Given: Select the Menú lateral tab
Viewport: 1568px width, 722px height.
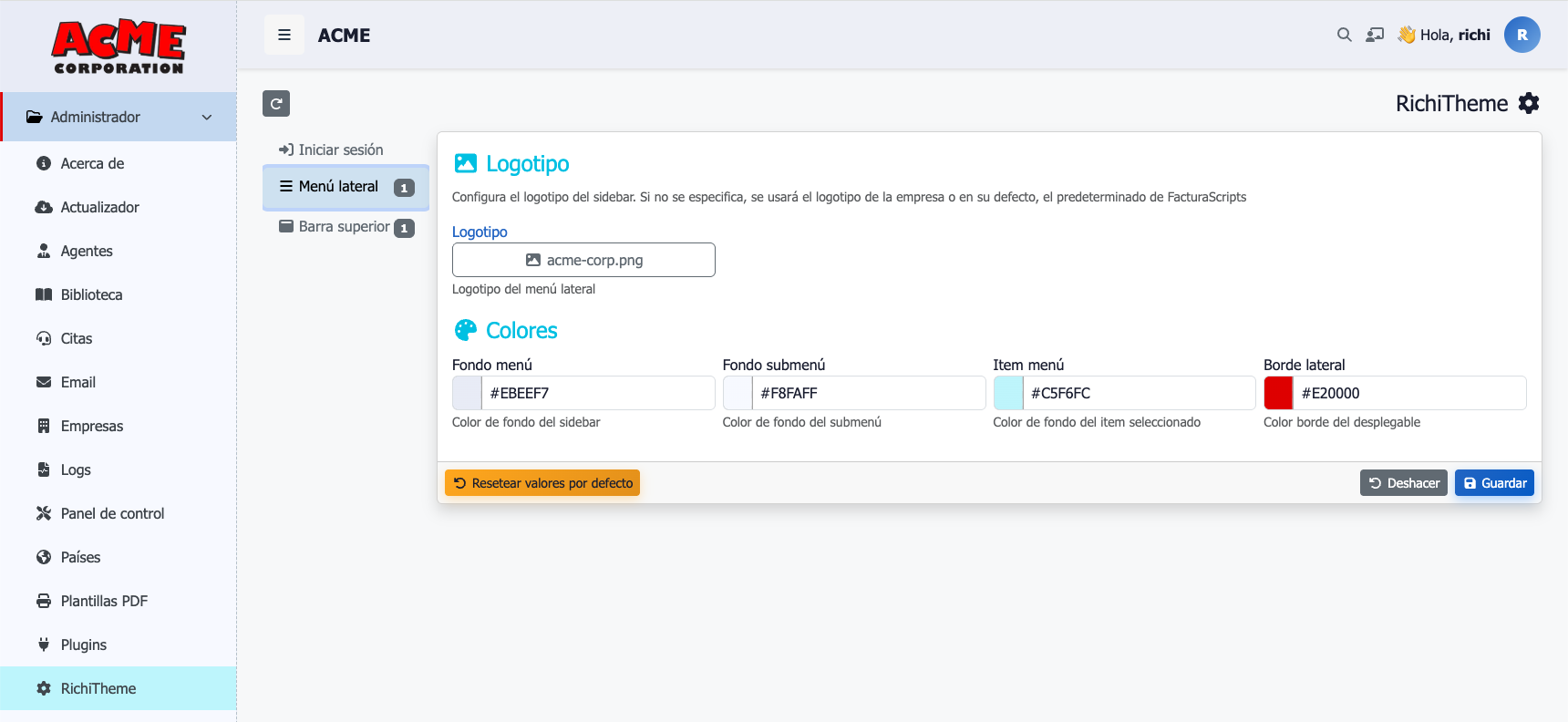Looking at the screenshot, I should [338, 187].
